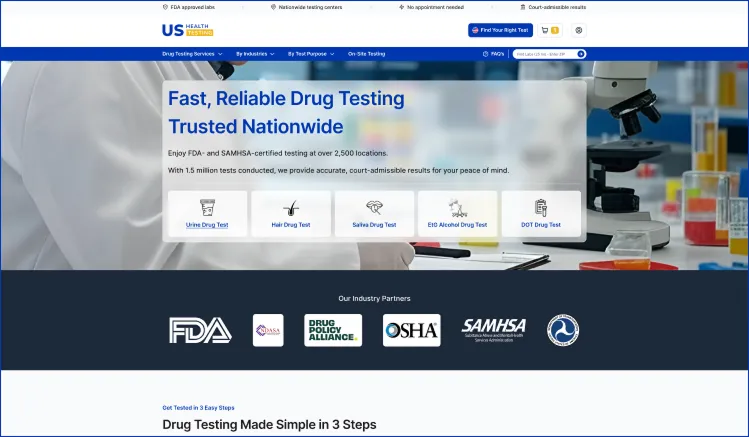Click the OSHA partner logo

(411, 330)
